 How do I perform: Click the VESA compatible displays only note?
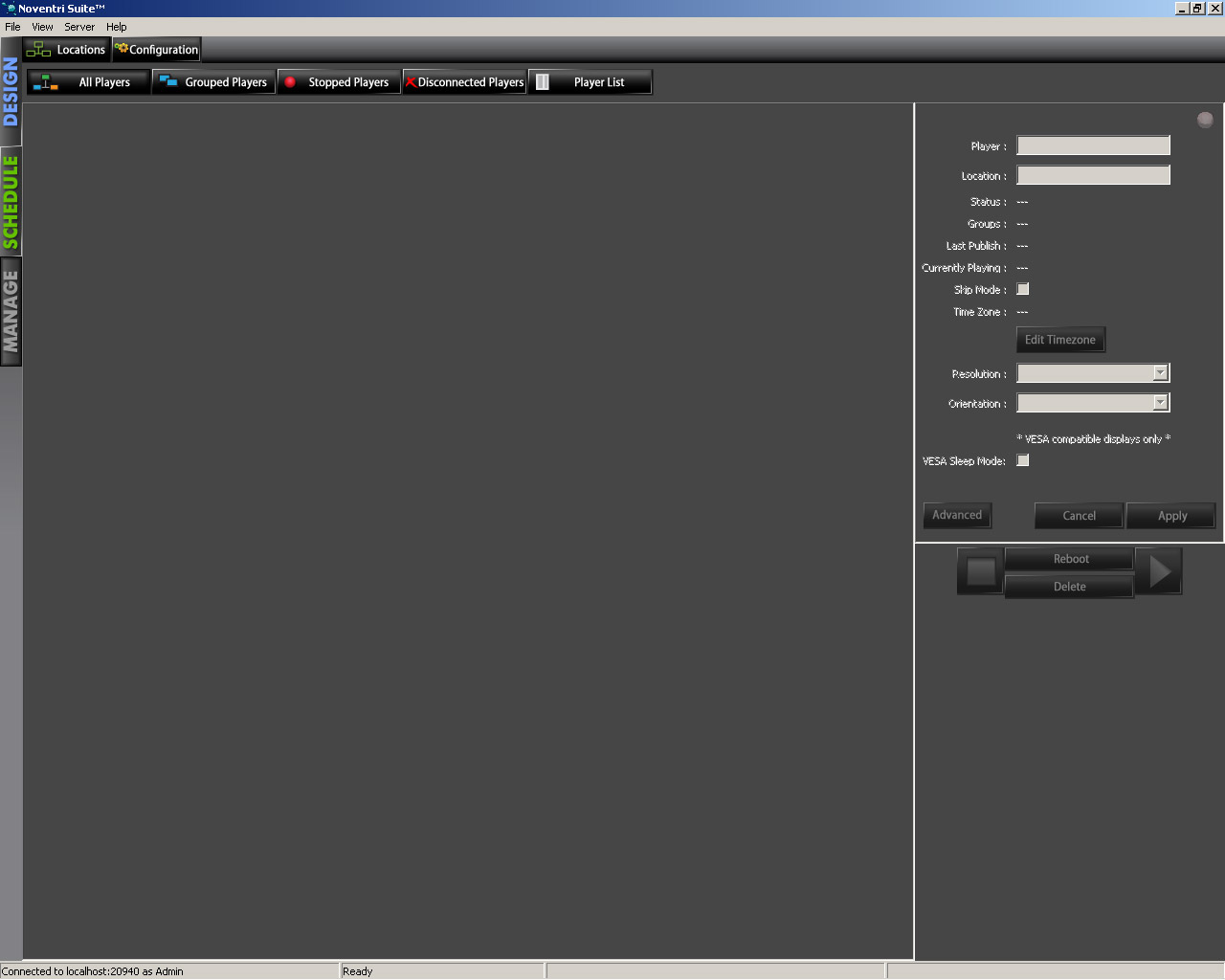[x=1094, y=439]
